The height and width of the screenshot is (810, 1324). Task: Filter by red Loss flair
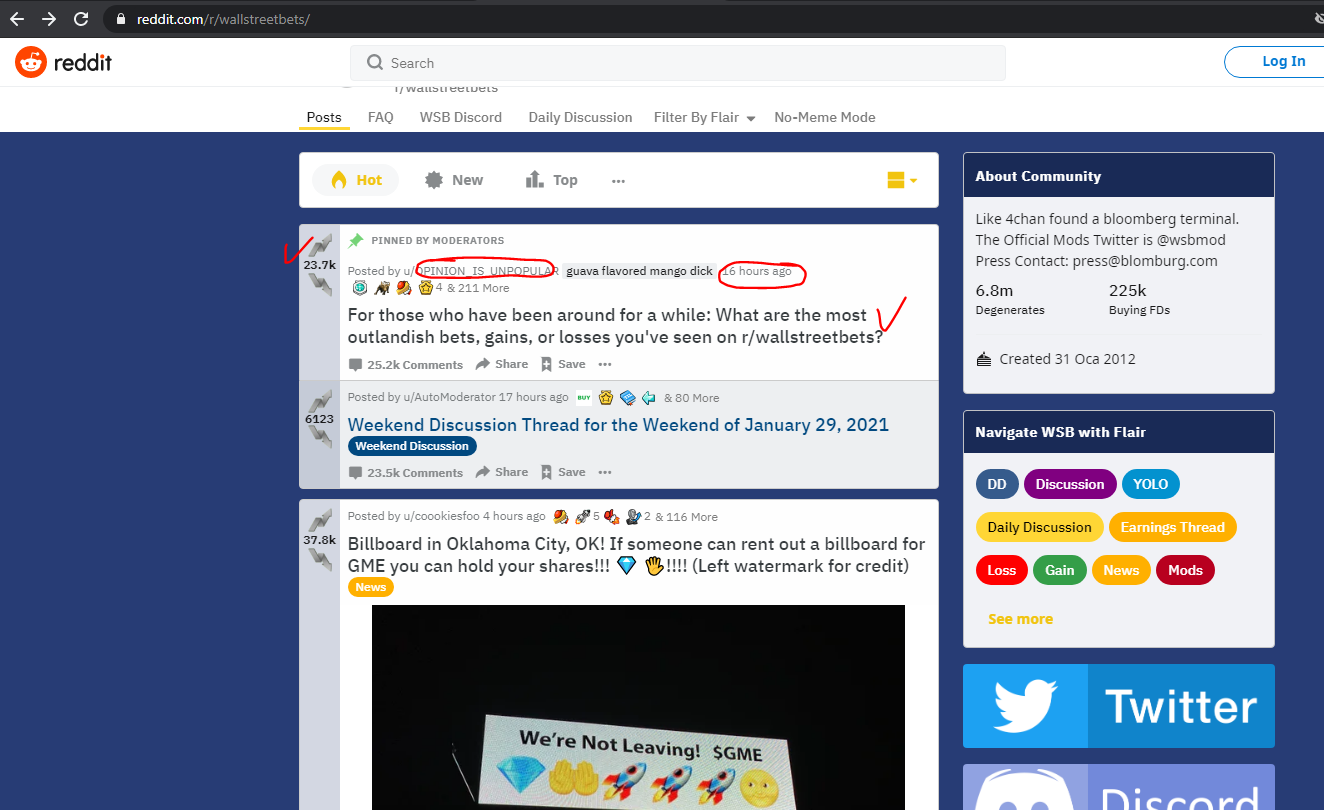(x=1002, y=570)
